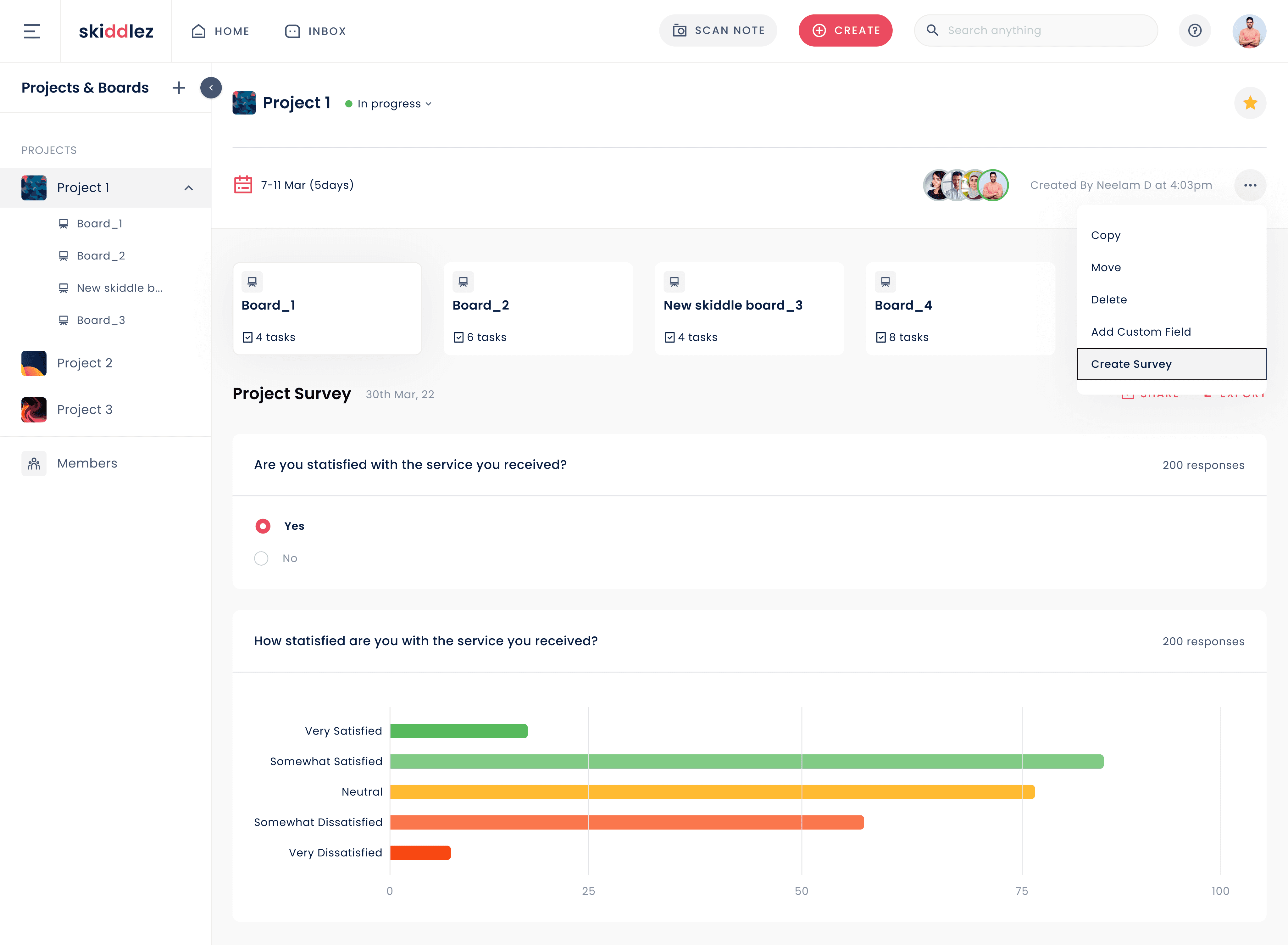Open the In progress status dropdown

(x=389, y=103)
